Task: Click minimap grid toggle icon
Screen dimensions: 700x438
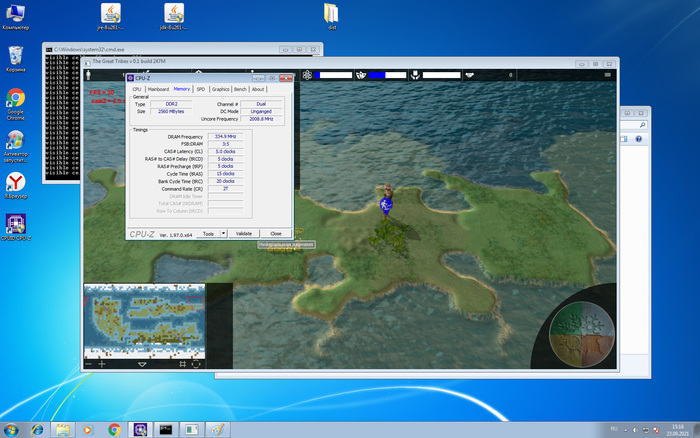Action: tap(182, 364)
